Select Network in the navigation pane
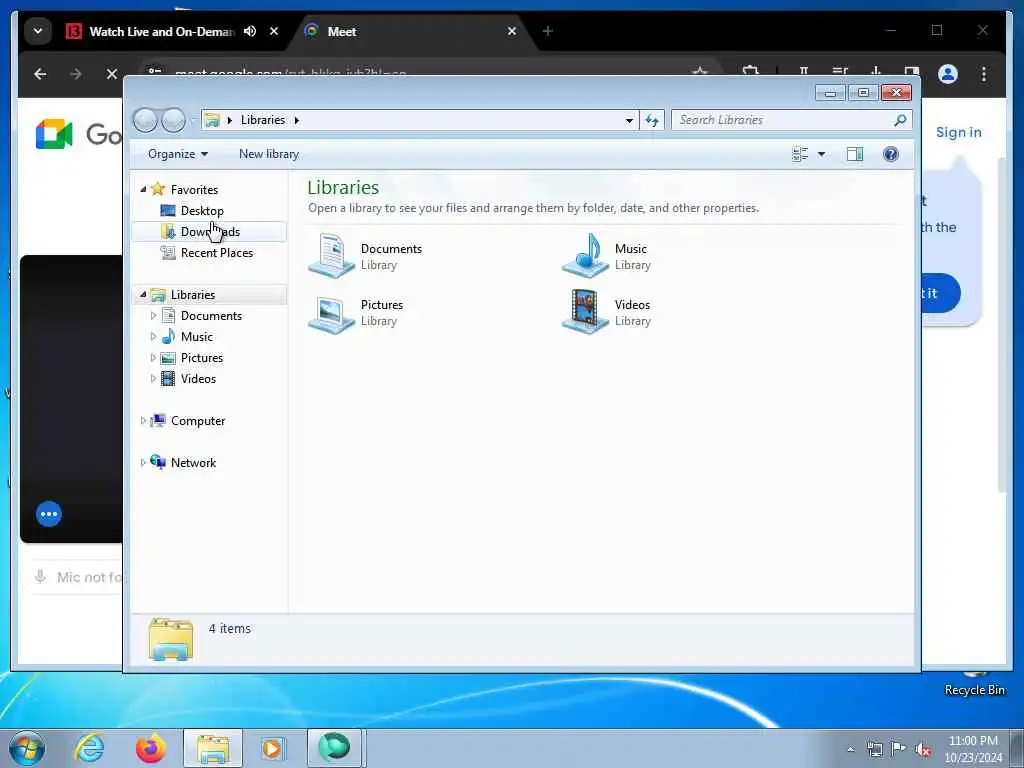The height and width of the screenshot is (768, 1024). [x=193, y=463]
